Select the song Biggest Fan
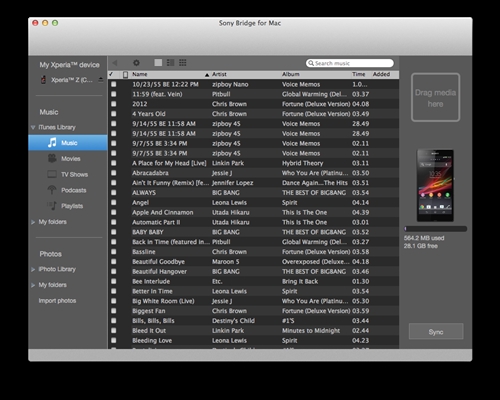500x400 pixels. point(149,311)
